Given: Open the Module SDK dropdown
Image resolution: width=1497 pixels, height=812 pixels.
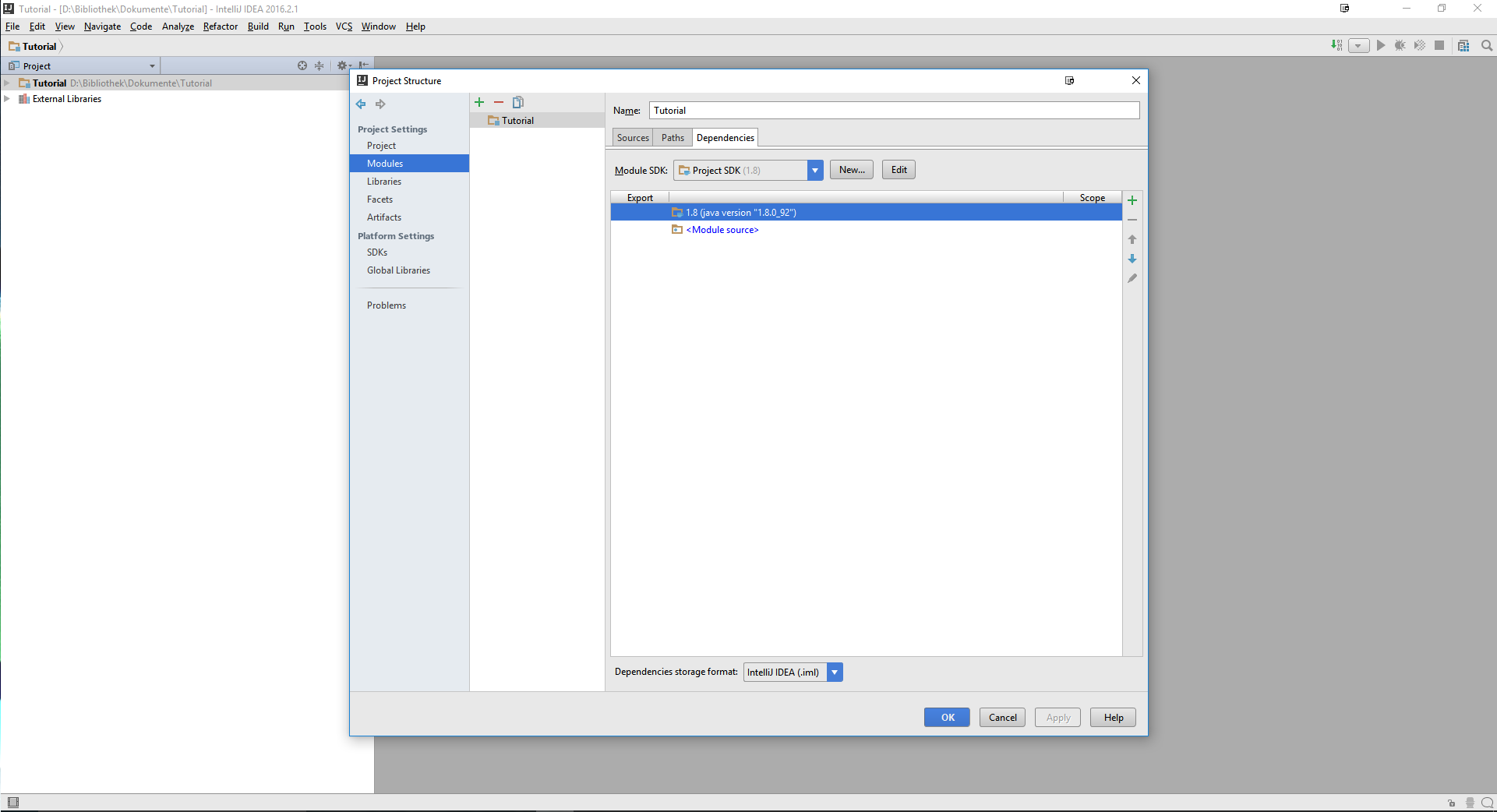Looking at the screenshot, I should [x=814, y=170].
